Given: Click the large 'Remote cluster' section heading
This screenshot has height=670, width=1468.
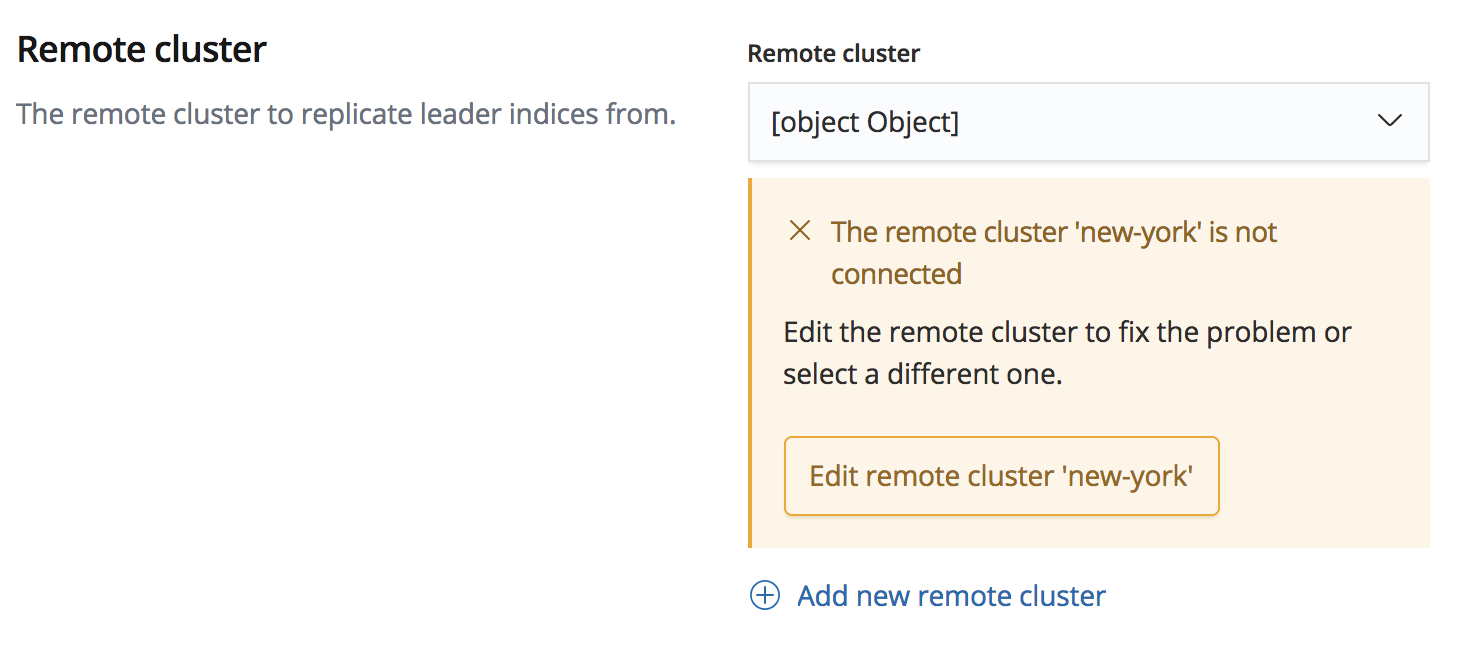Looking at the screenshot, I should (142, 49).
